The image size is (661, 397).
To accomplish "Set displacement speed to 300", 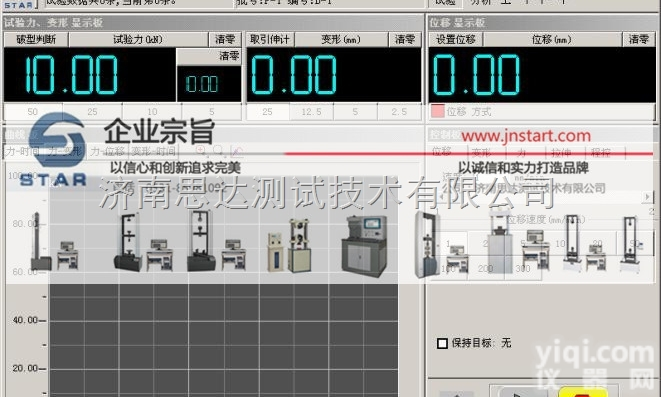I will tap(523, 268).
